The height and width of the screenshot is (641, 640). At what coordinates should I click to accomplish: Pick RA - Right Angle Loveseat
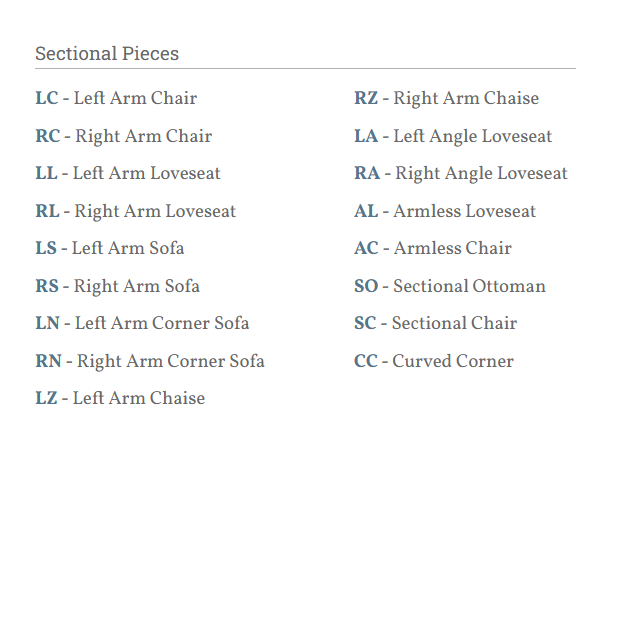coord(461,174)
